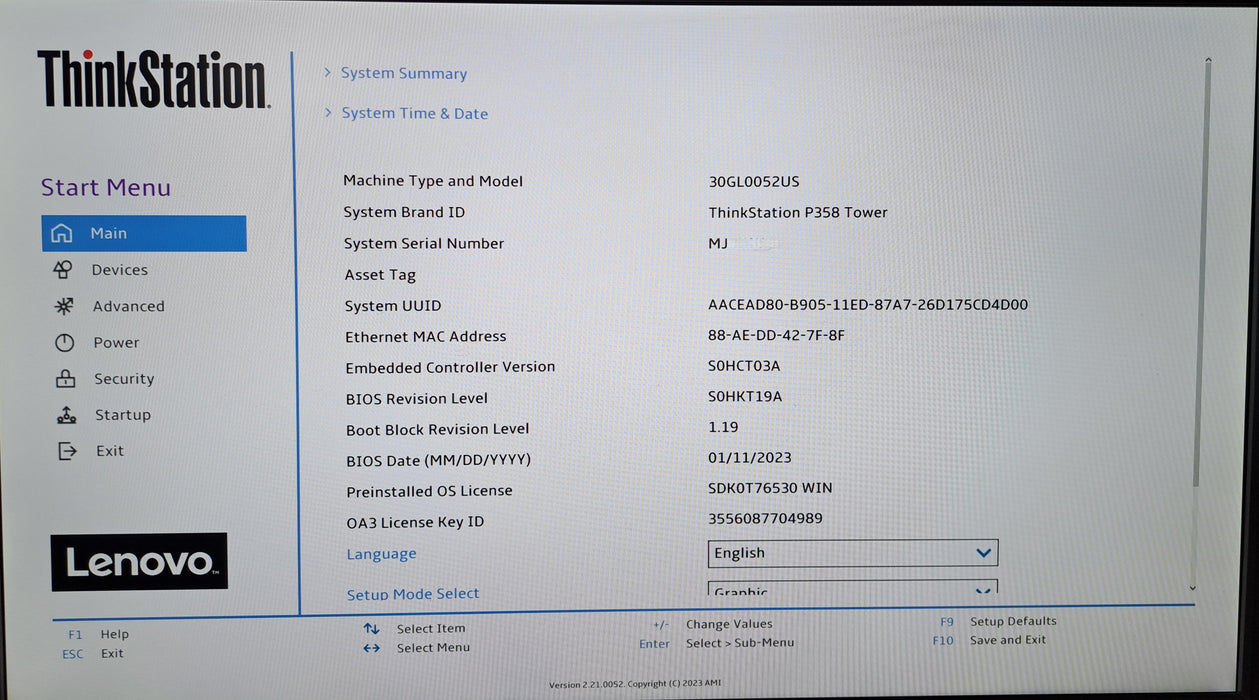
Task: Click the Language dropdown arrow
Action: (983, 553)
